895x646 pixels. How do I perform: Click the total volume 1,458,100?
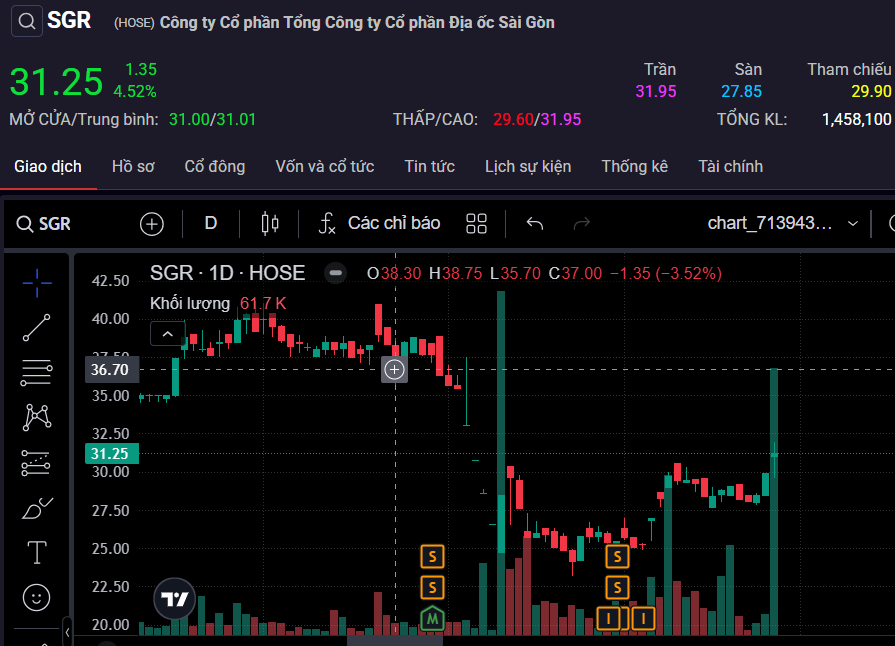tap(856, 119)
